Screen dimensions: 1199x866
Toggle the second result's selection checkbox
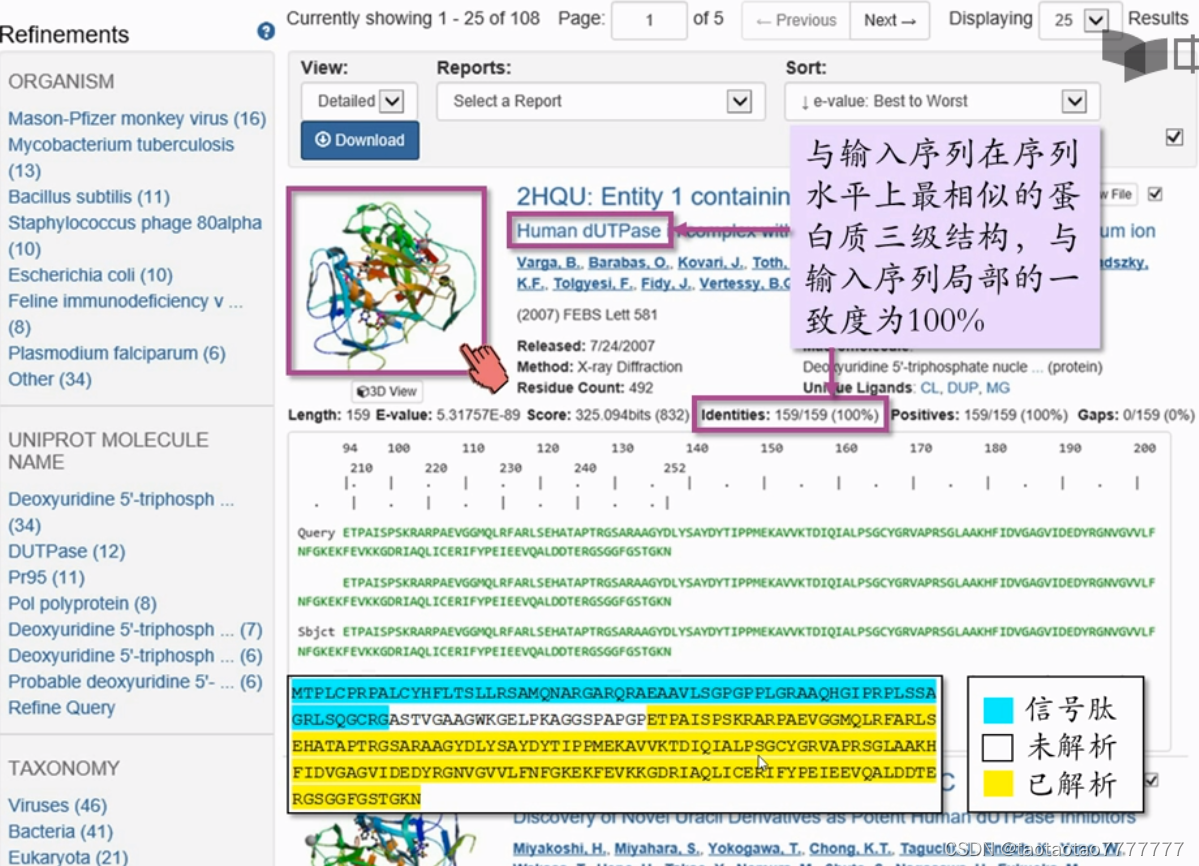tap(1152, 780)
